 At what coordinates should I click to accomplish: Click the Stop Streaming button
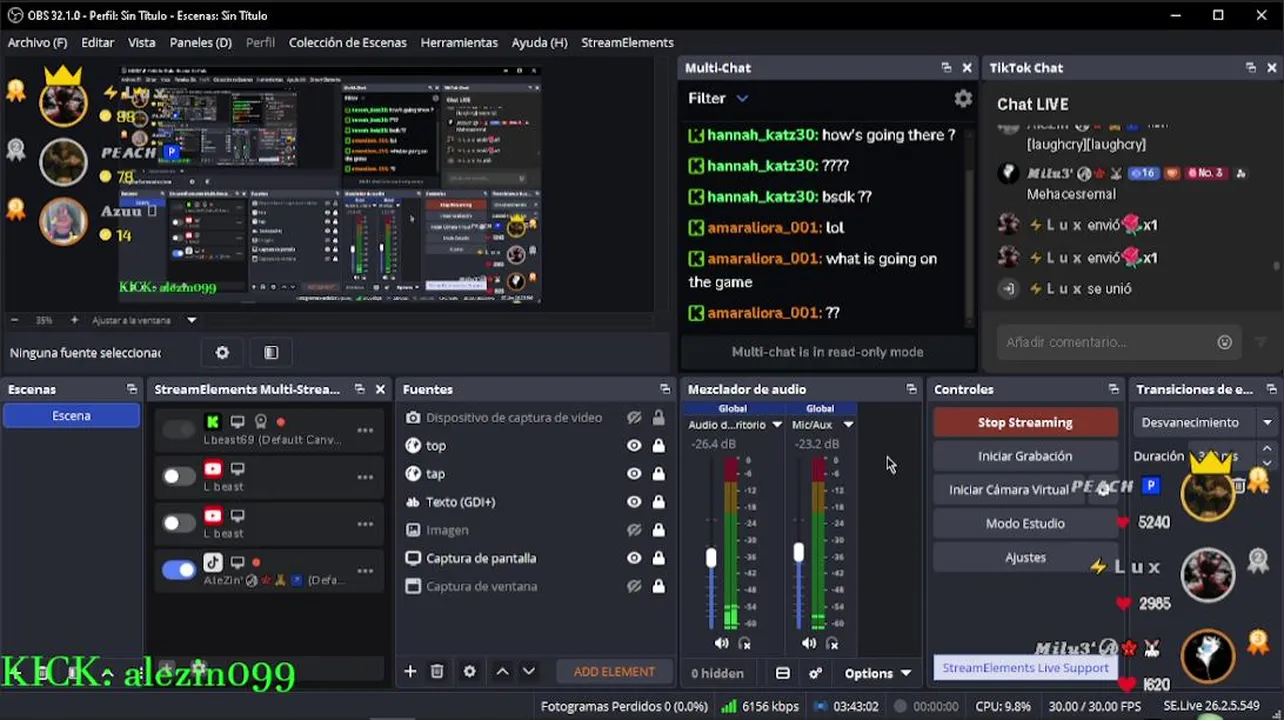1025,422
